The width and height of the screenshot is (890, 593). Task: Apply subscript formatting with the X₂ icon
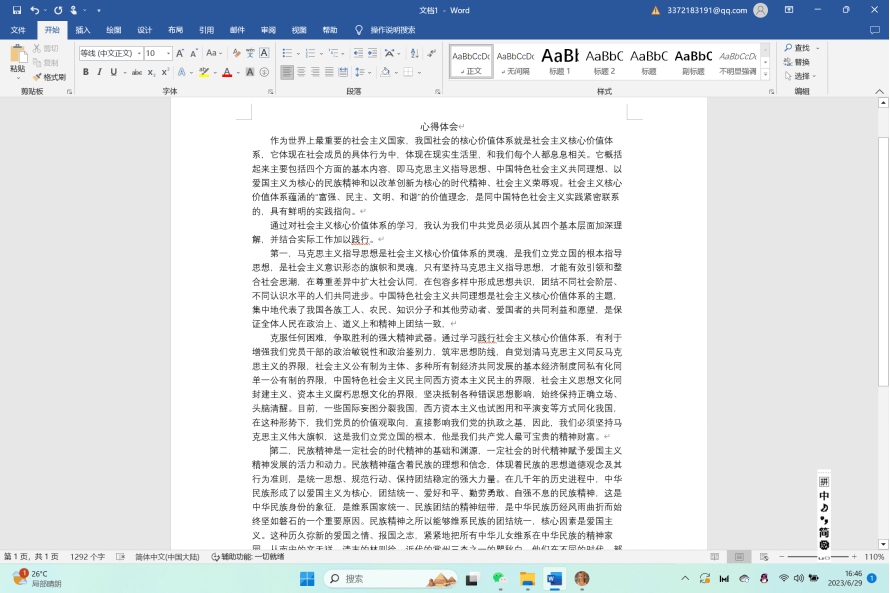coord(151,72)
